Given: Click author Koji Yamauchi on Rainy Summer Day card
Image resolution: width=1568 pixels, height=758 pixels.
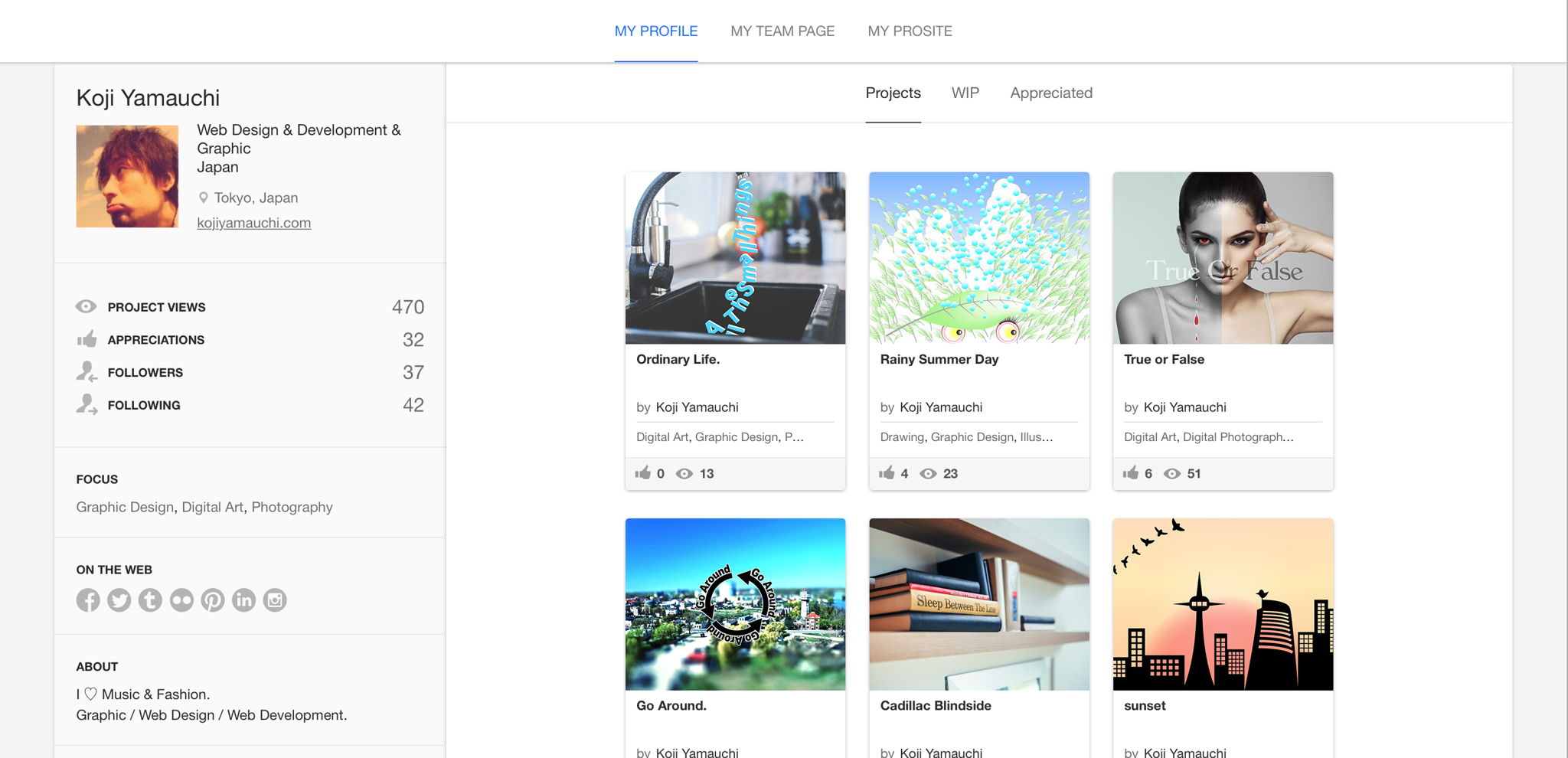Looking at the screenshot, I should click(942, 407).
